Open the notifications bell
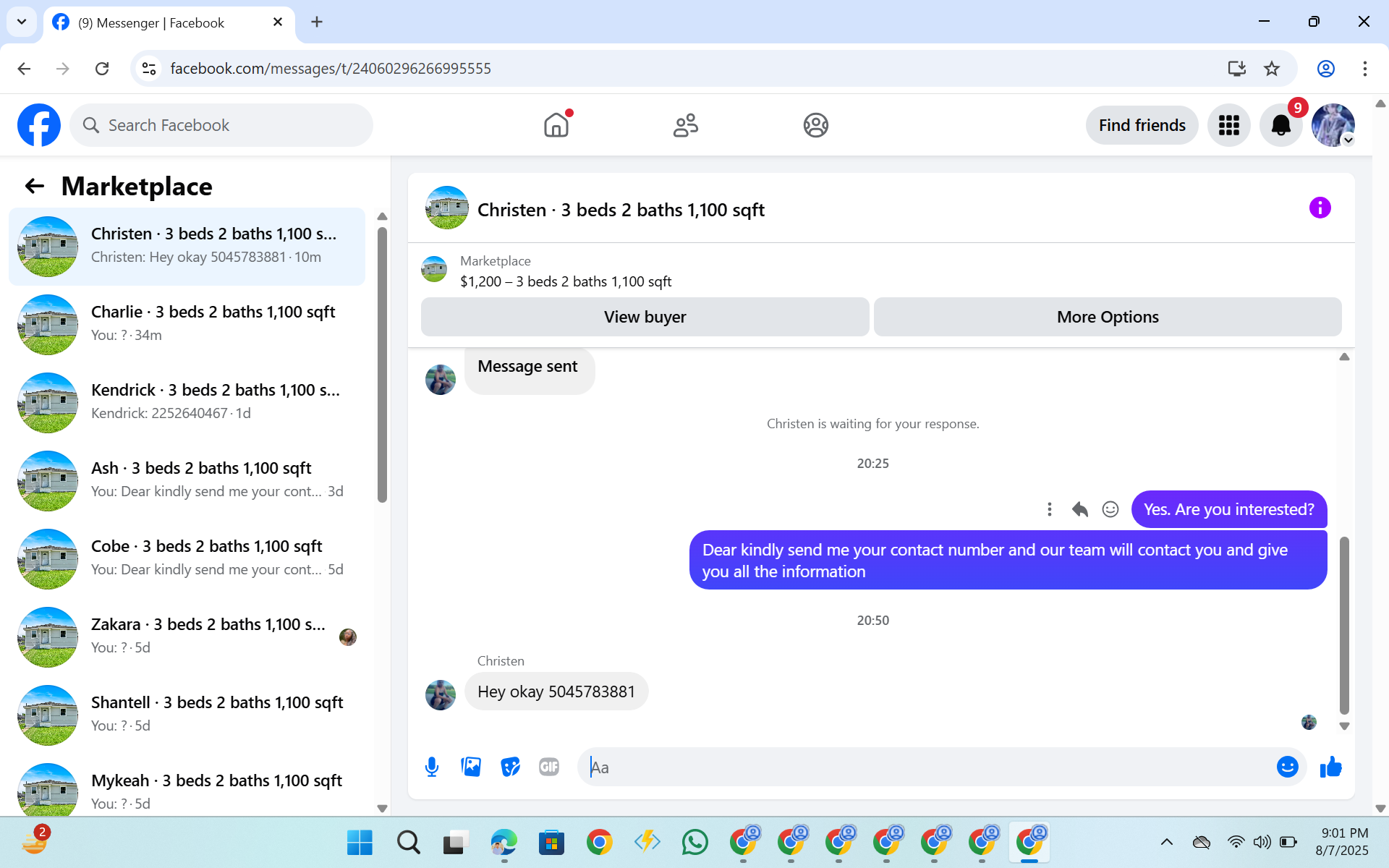Image resolution: width=1389 pixels, height=868 pixels. tap(1281, 125)
